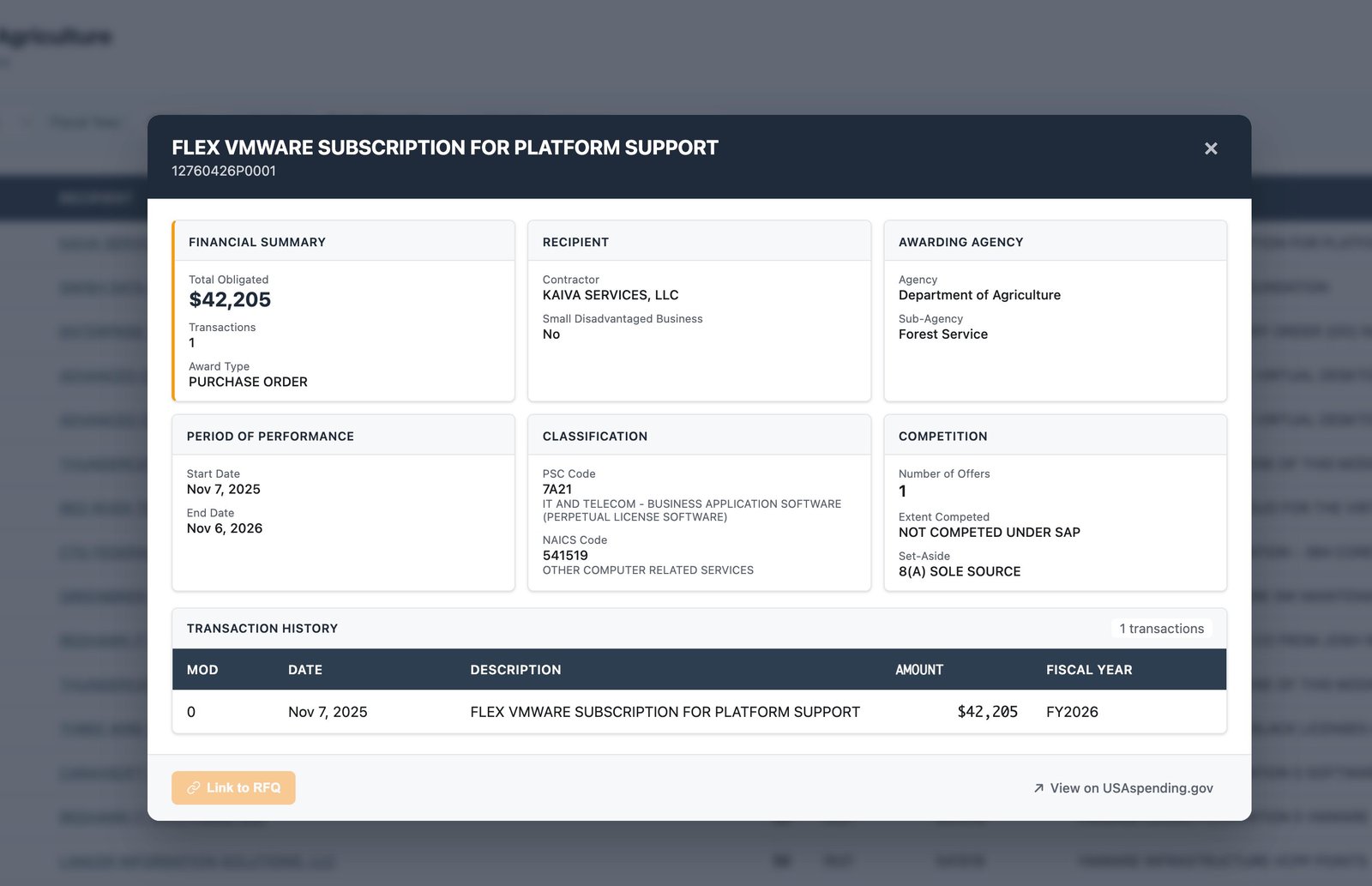Click the FY2026 fiscal year cell
Viewport: 1372px width, 886px height.
pyautogui.click(x=1072, y=712)
